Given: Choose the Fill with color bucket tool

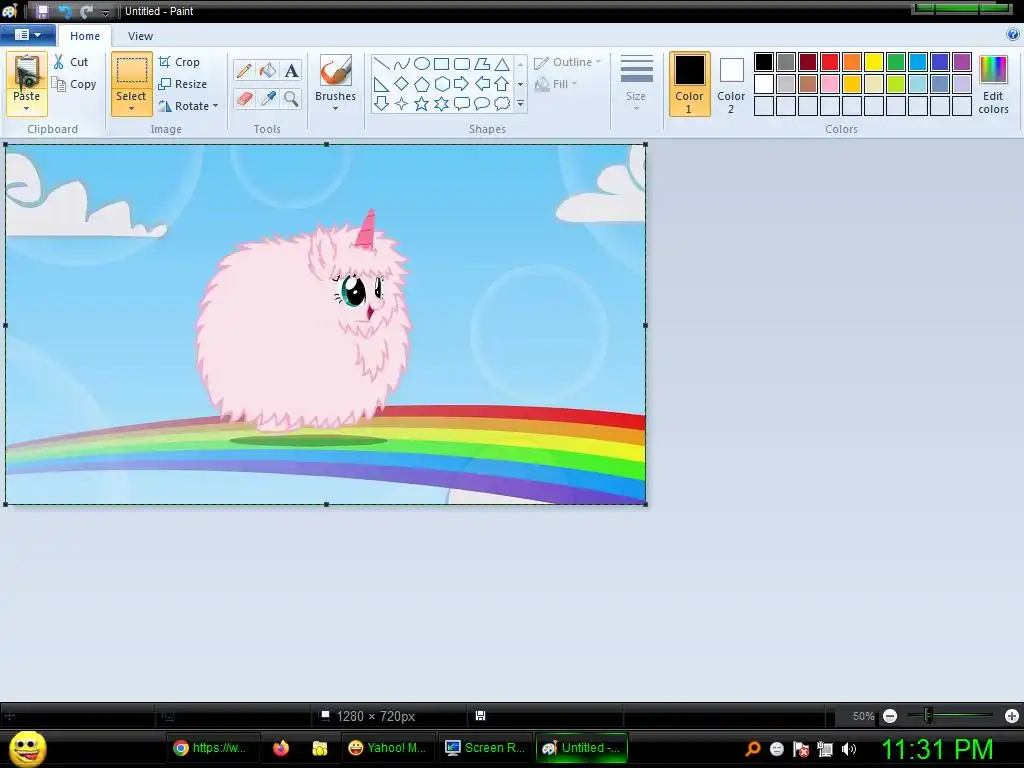Looking at the screenshot, I should pyautogui.click(x=268, y=71).
